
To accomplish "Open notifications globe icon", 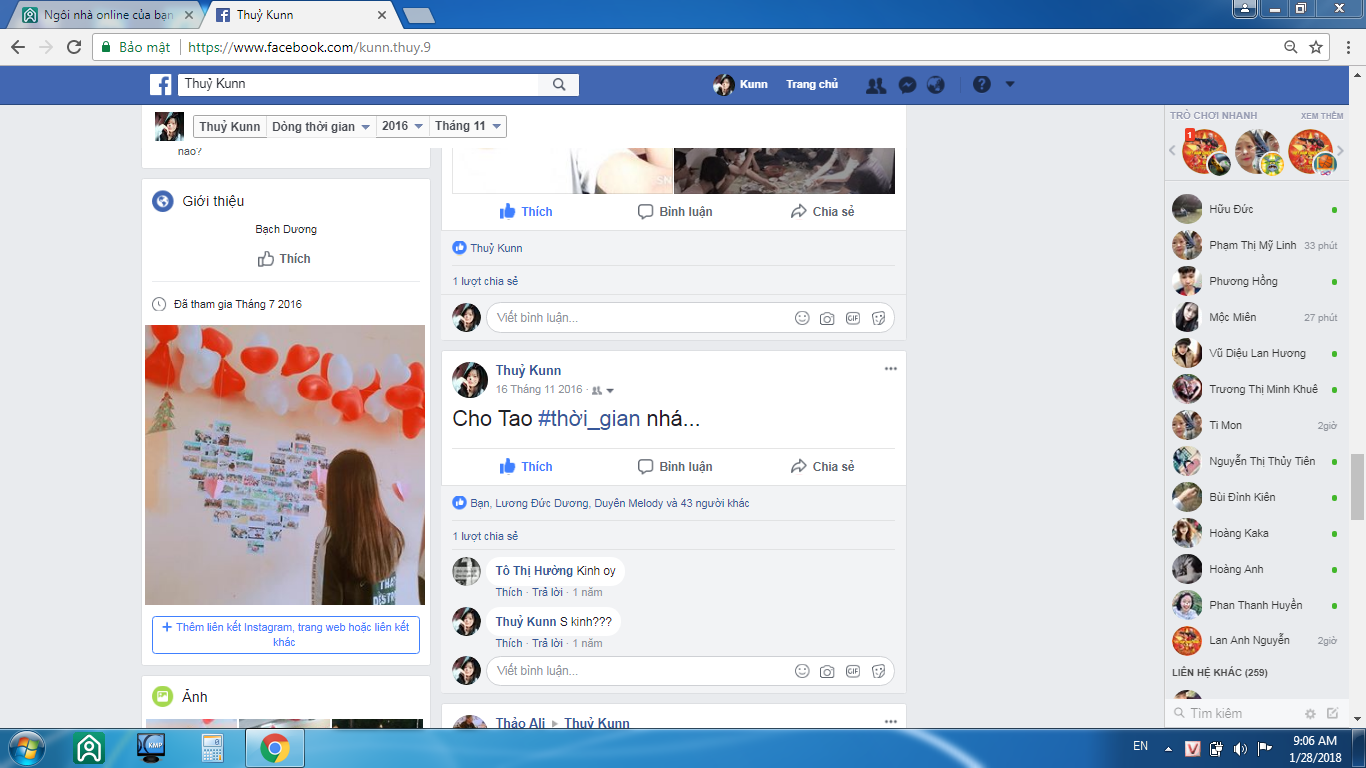I will (x=936, y=85).
